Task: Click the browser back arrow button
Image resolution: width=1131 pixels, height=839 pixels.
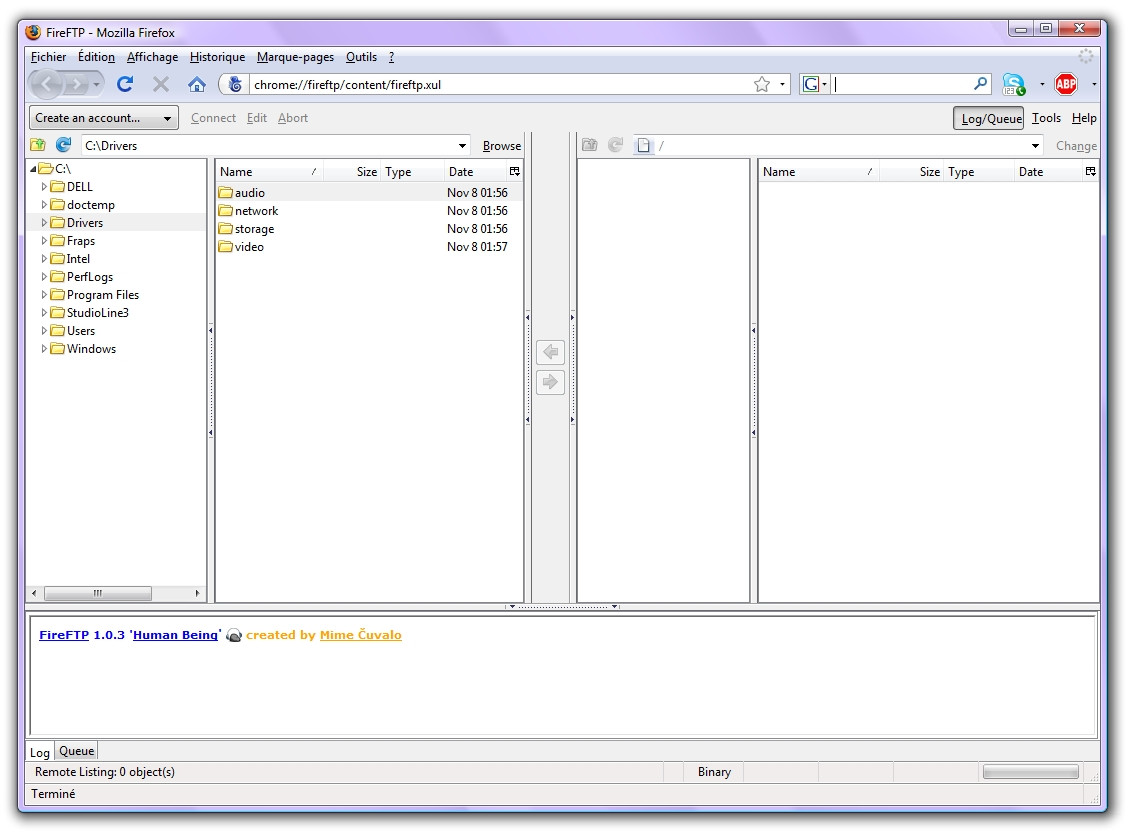Action: (47, 84)
